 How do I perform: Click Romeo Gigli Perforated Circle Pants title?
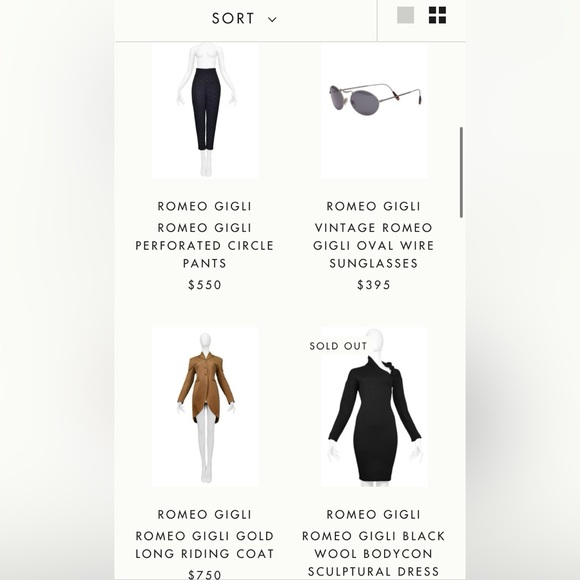pyautogui.click(x=205, y=245)
